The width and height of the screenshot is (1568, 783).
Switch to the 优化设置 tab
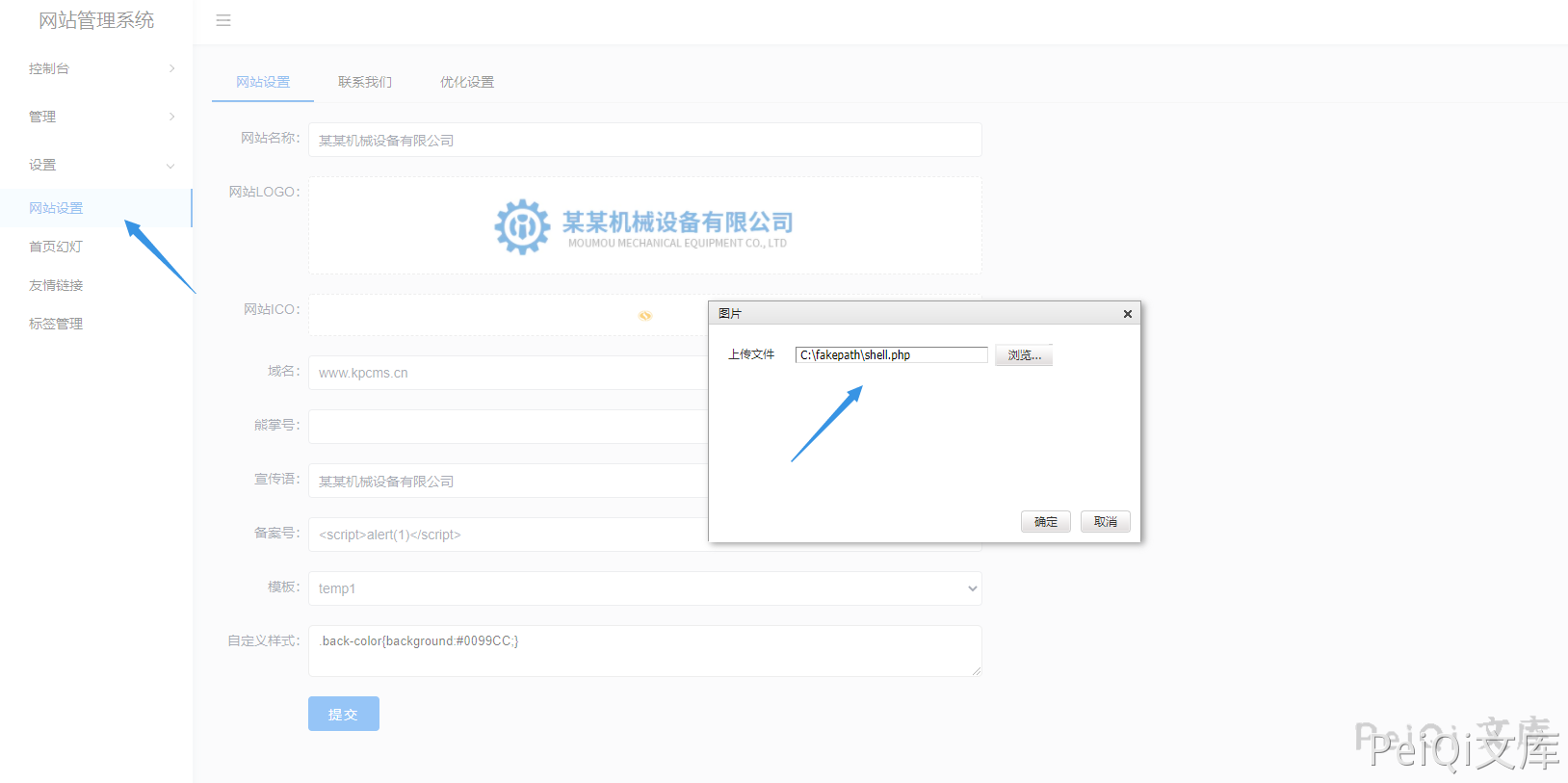point(467,82)
